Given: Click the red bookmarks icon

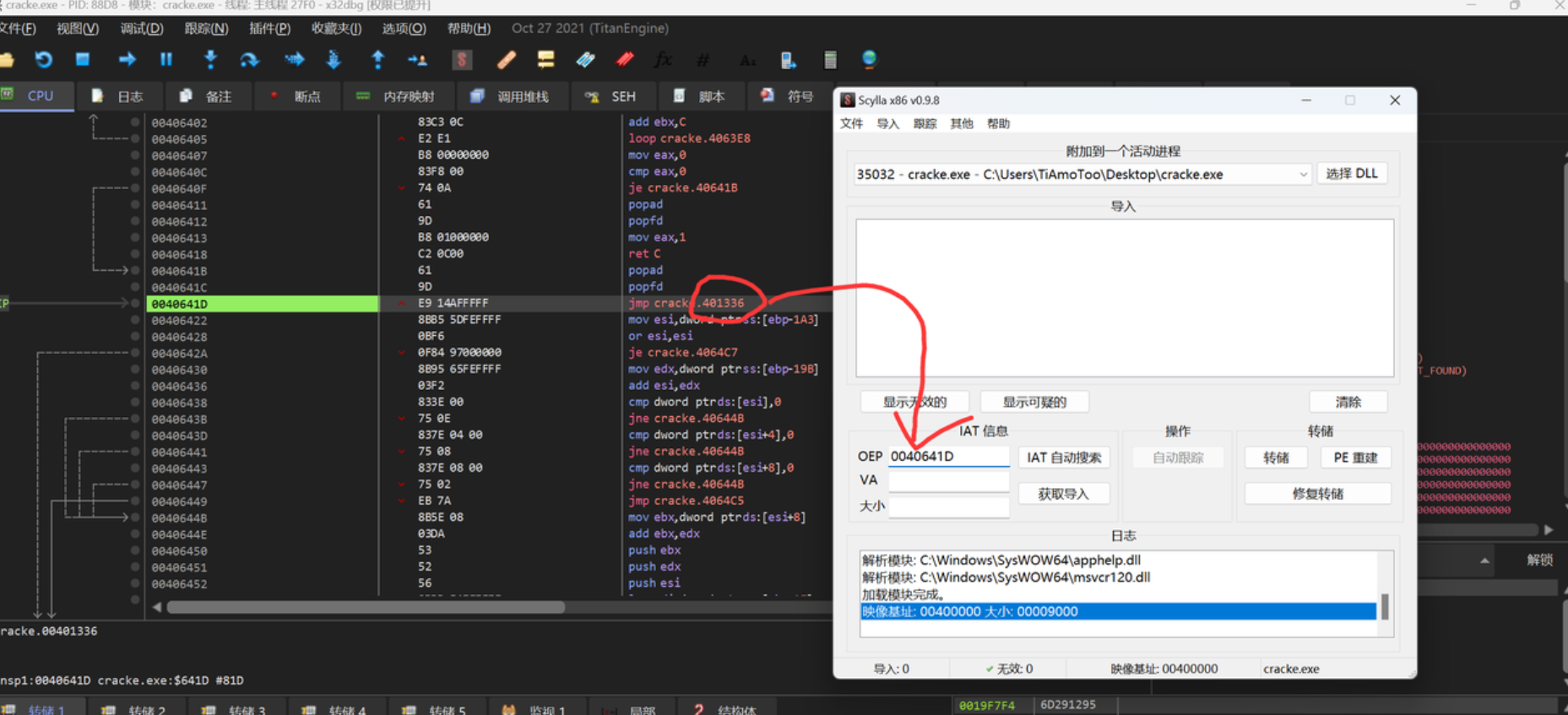Looking at the screenshot, I should pos(625,59).
